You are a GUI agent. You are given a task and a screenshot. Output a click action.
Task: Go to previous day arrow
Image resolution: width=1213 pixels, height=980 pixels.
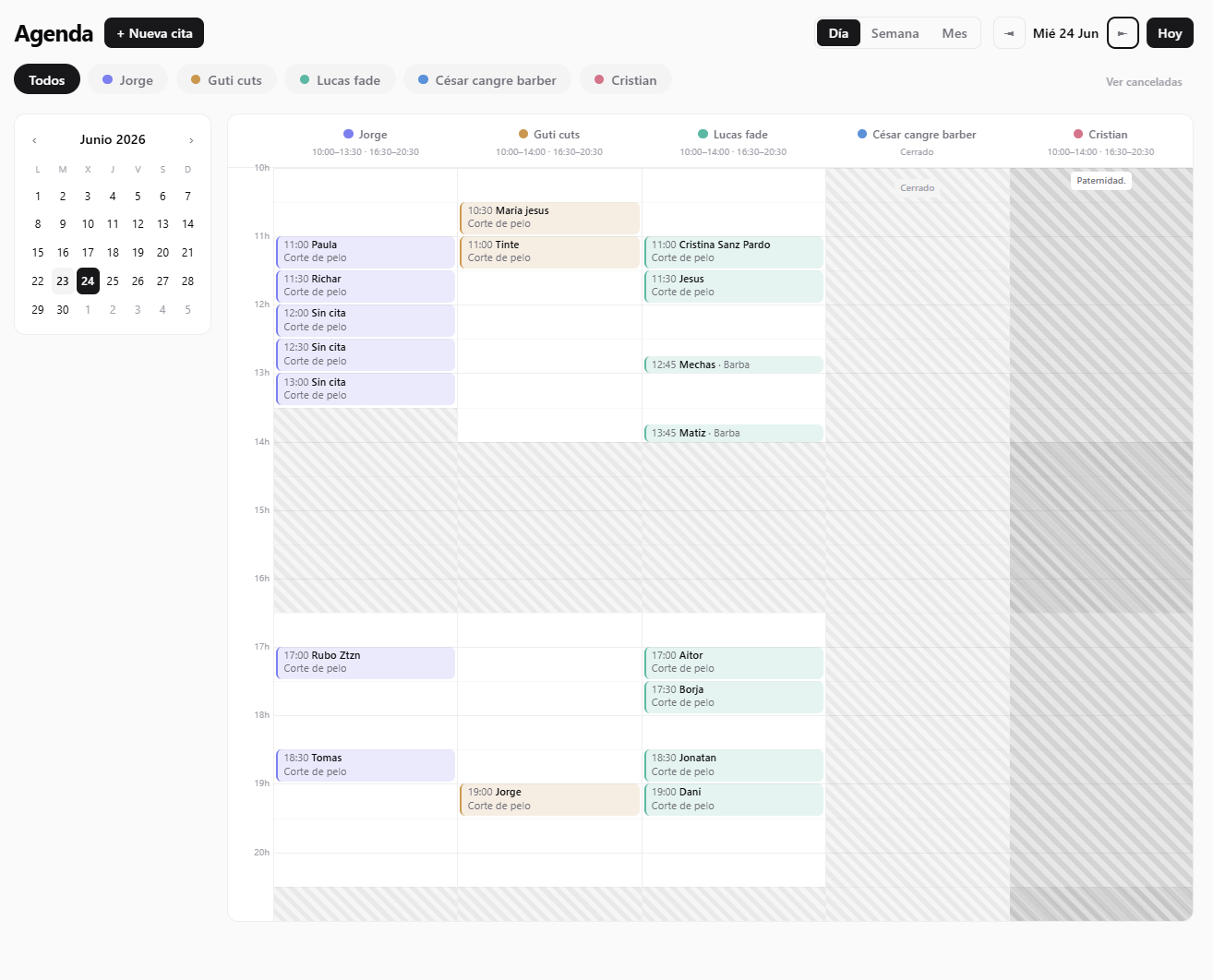[1009, 33]
